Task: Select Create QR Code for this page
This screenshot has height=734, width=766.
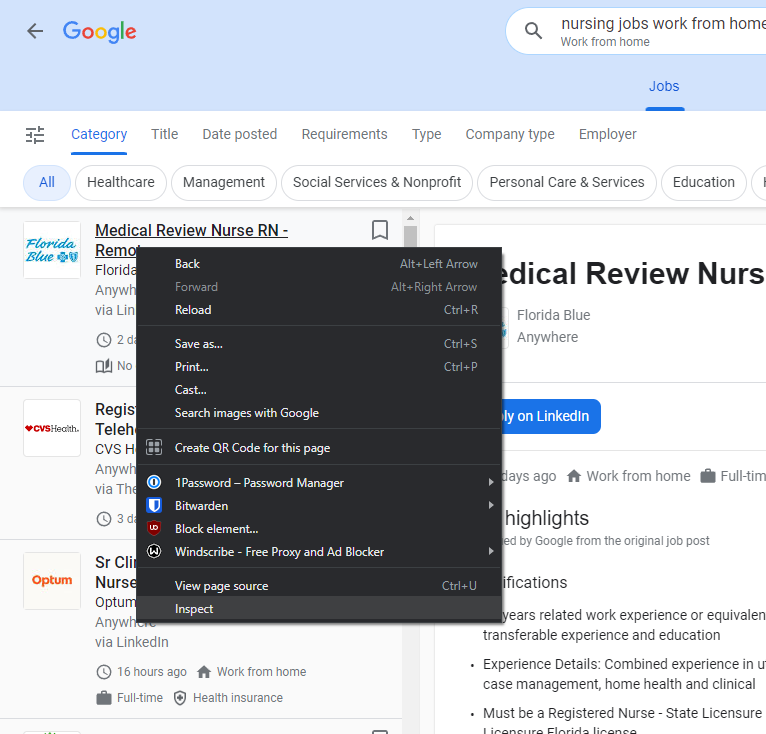Action: 319,448
